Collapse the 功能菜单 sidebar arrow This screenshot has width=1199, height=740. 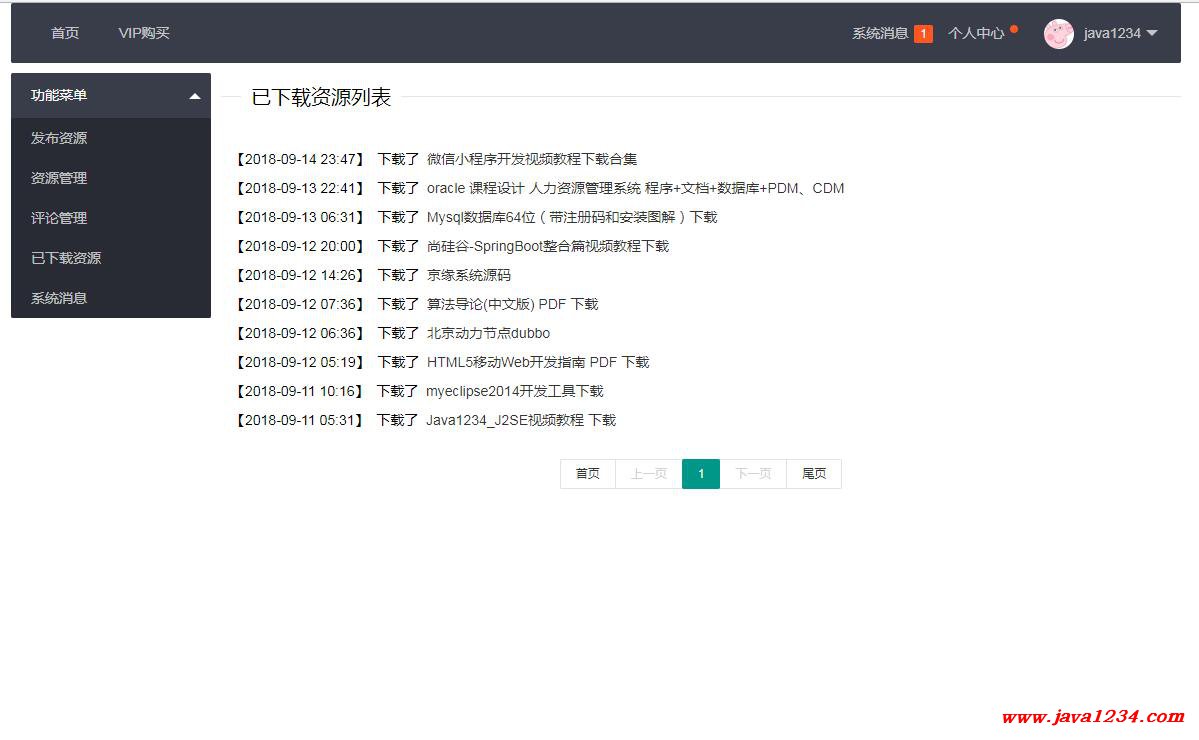tap(195, 96)
